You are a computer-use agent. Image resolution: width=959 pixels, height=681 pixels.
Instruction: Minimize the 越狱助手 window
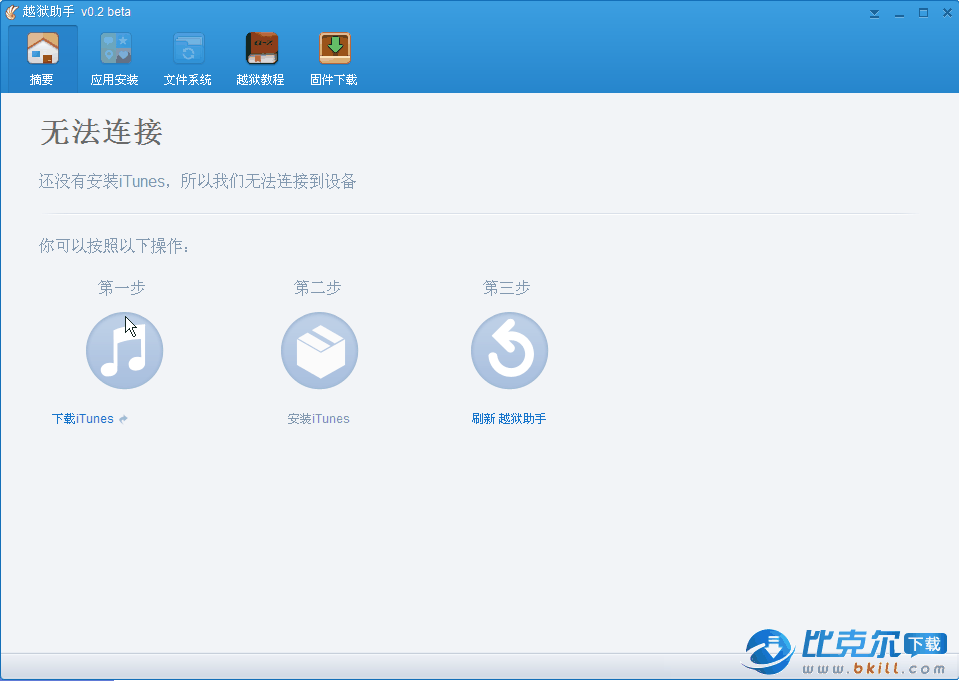(899, 13)
